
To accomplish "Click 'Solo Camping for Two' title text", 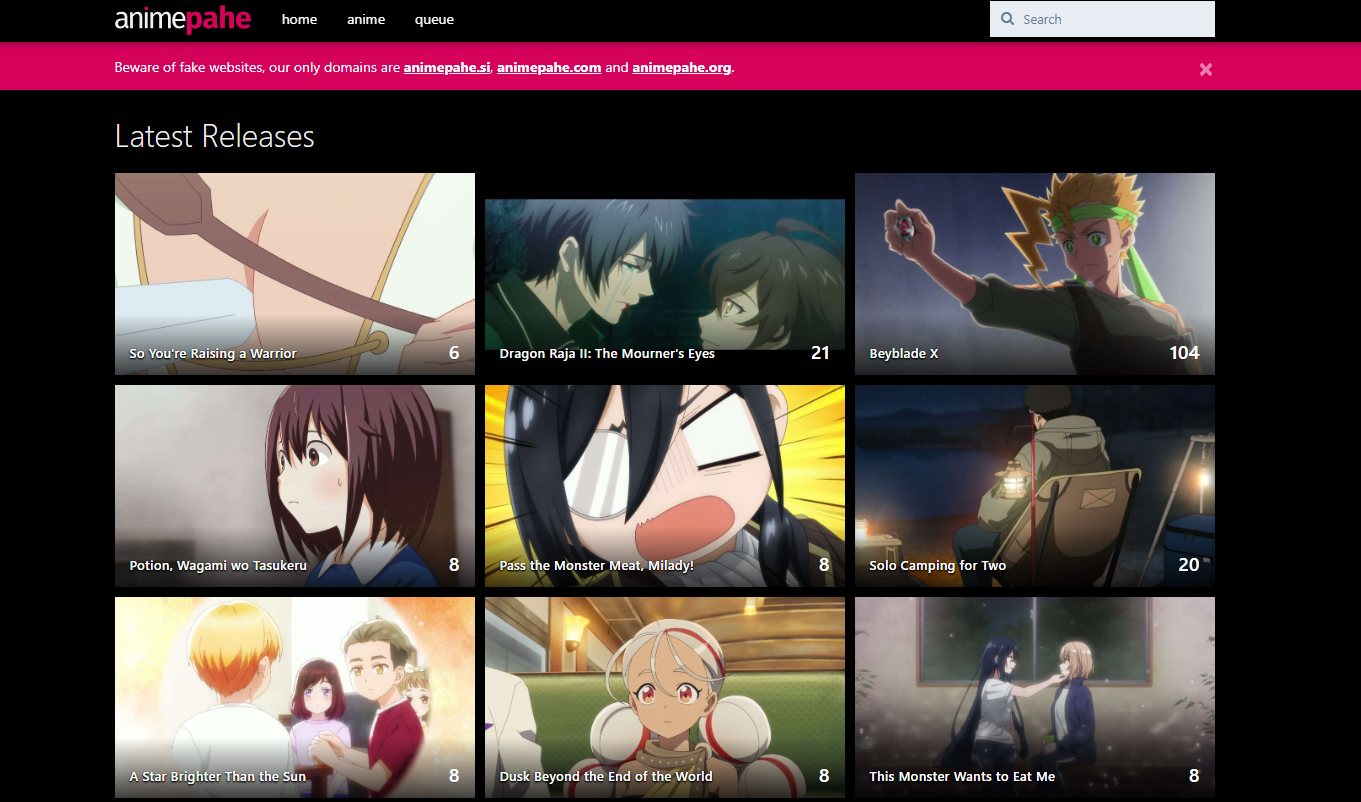I will (x=938, y=565).
